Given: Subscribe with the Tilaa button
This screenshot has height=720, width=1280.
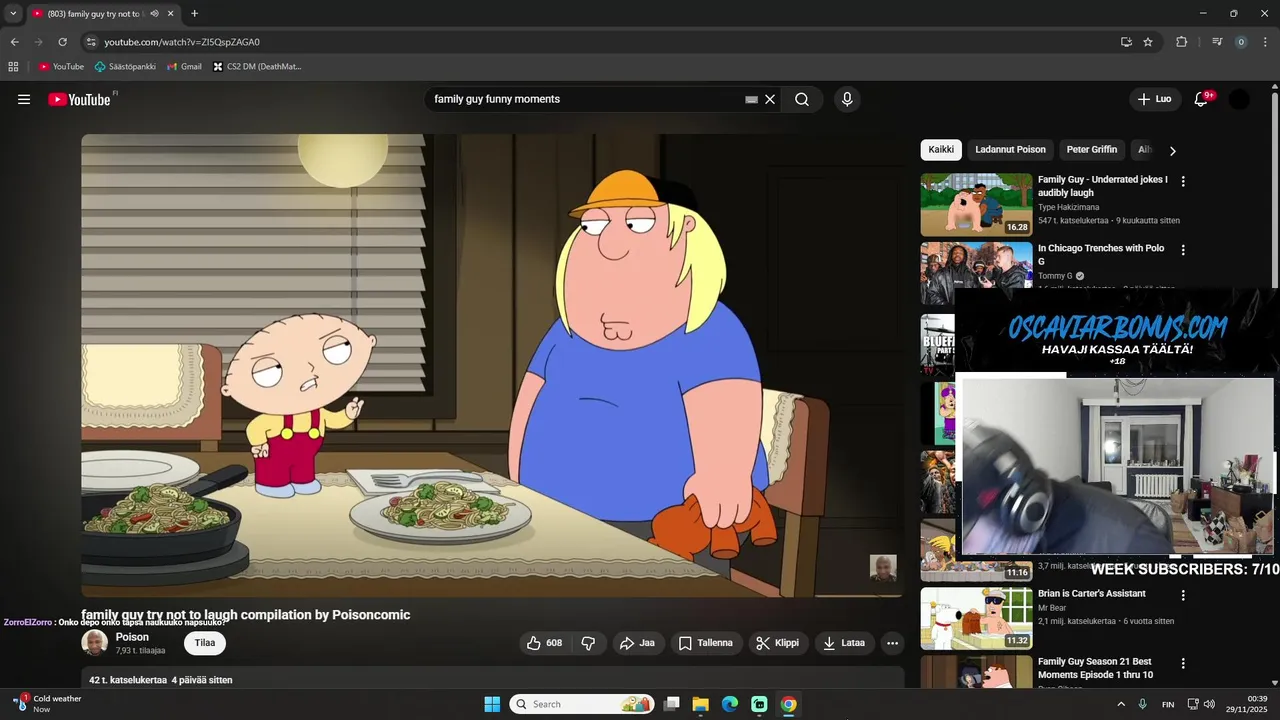Looking at the screenshot, I should (205, 643).
